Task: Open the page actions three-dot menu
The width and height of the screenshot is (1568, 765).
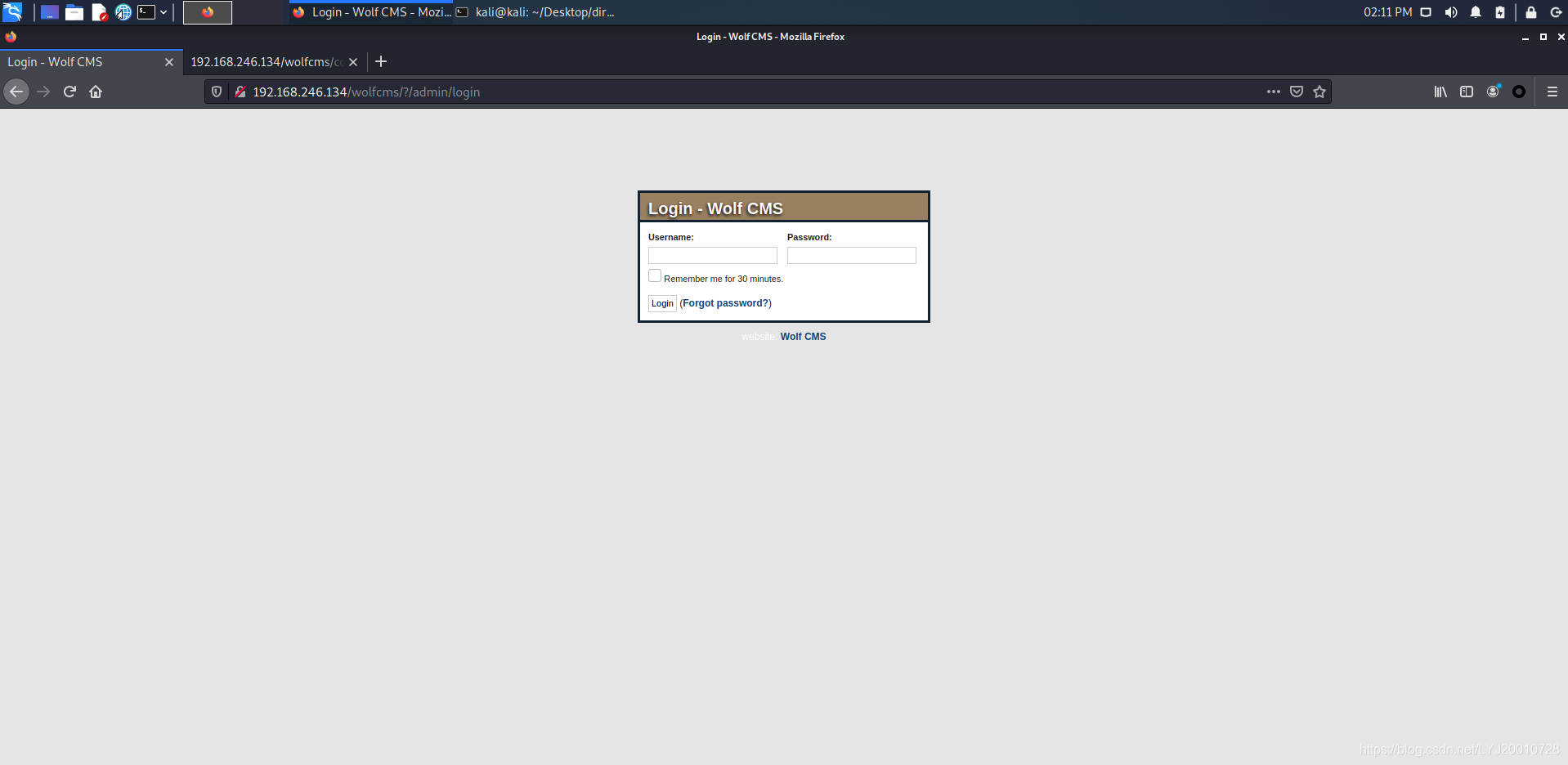Action: [x=1274, y=92]
